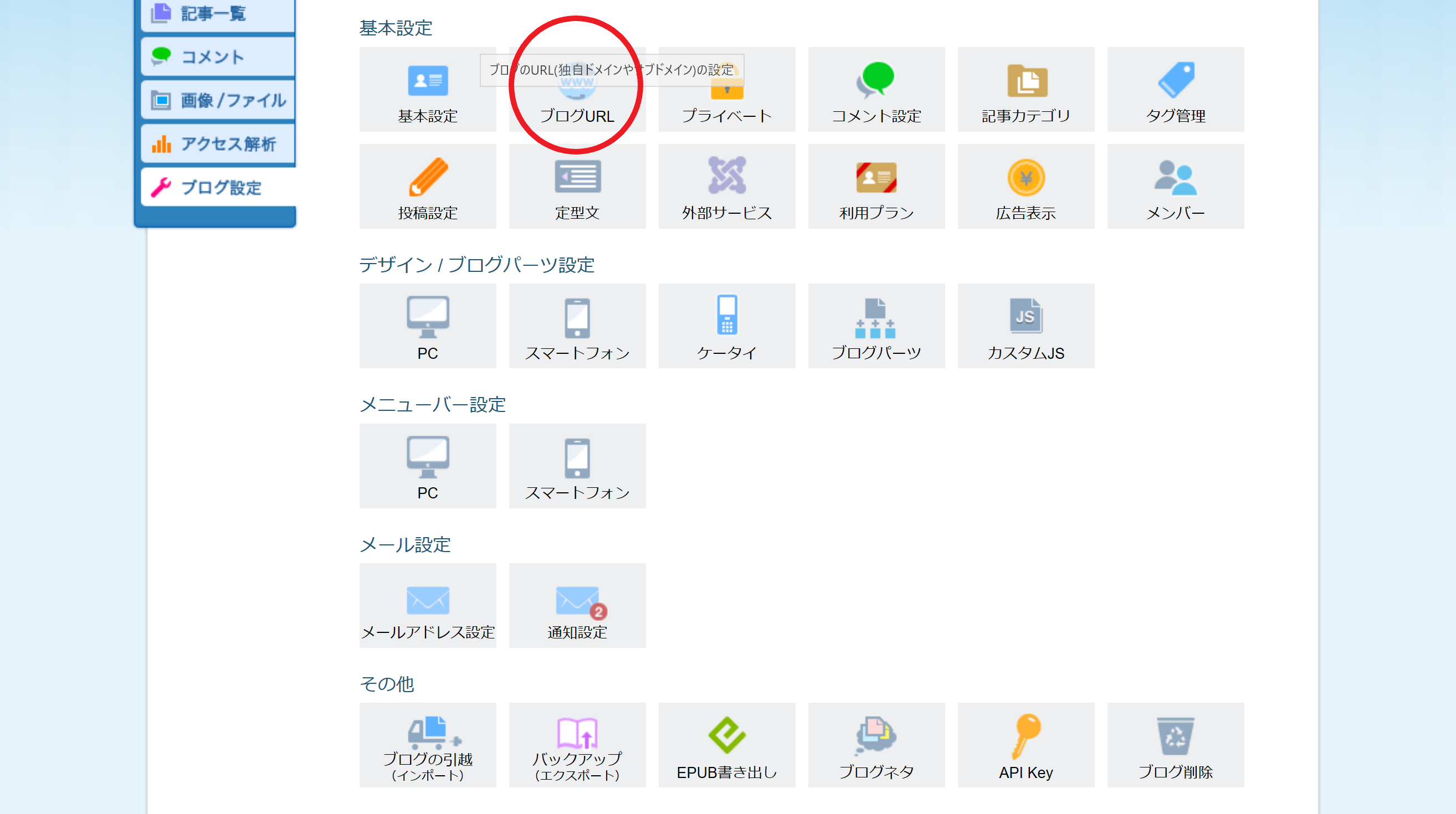Open ブログの引越 (インポート) tile
This screenshot has height=814, width=1456.
point(427,745)
